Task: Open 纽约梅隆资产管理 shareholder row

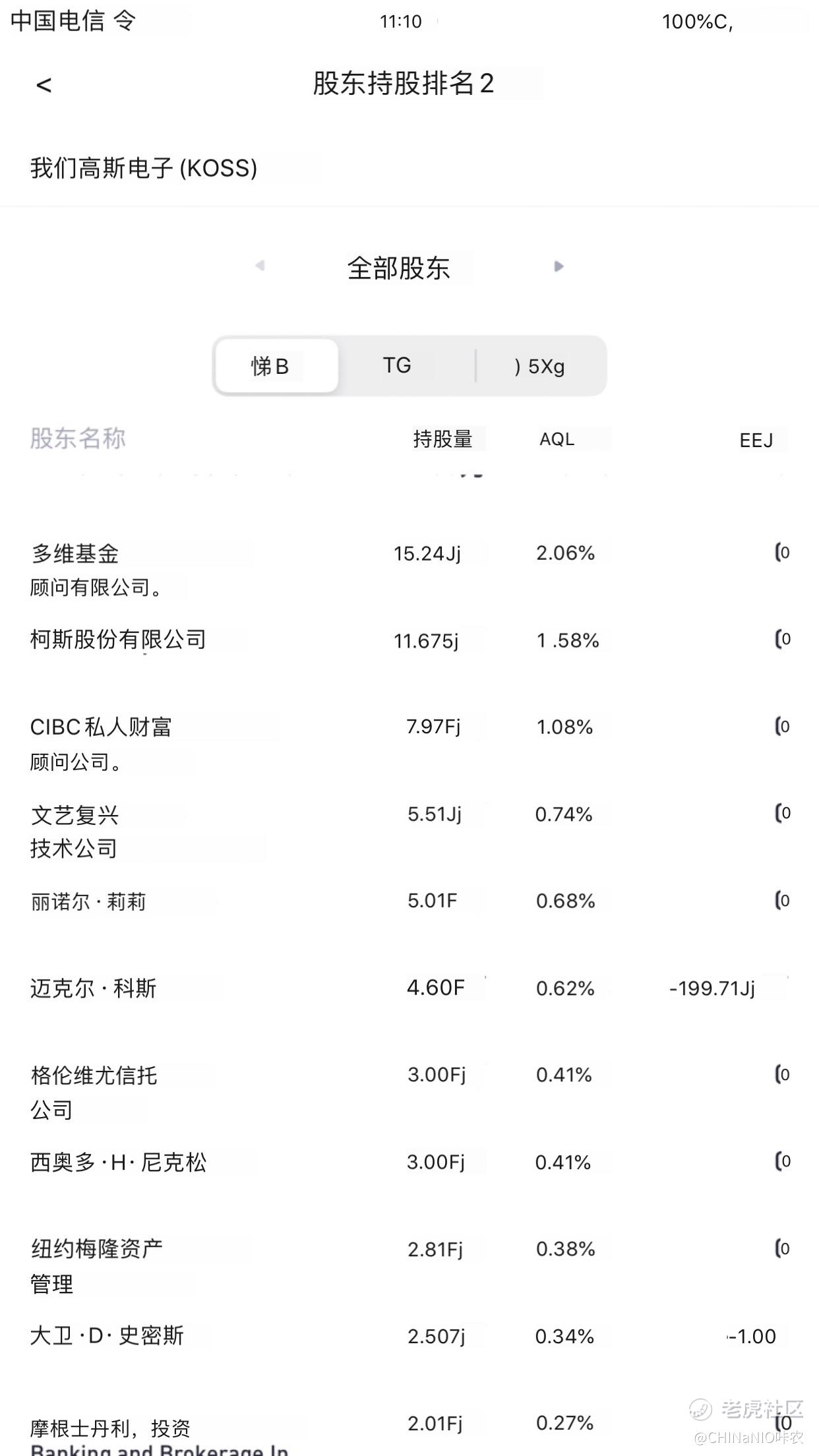Action: pos(409,1266)
